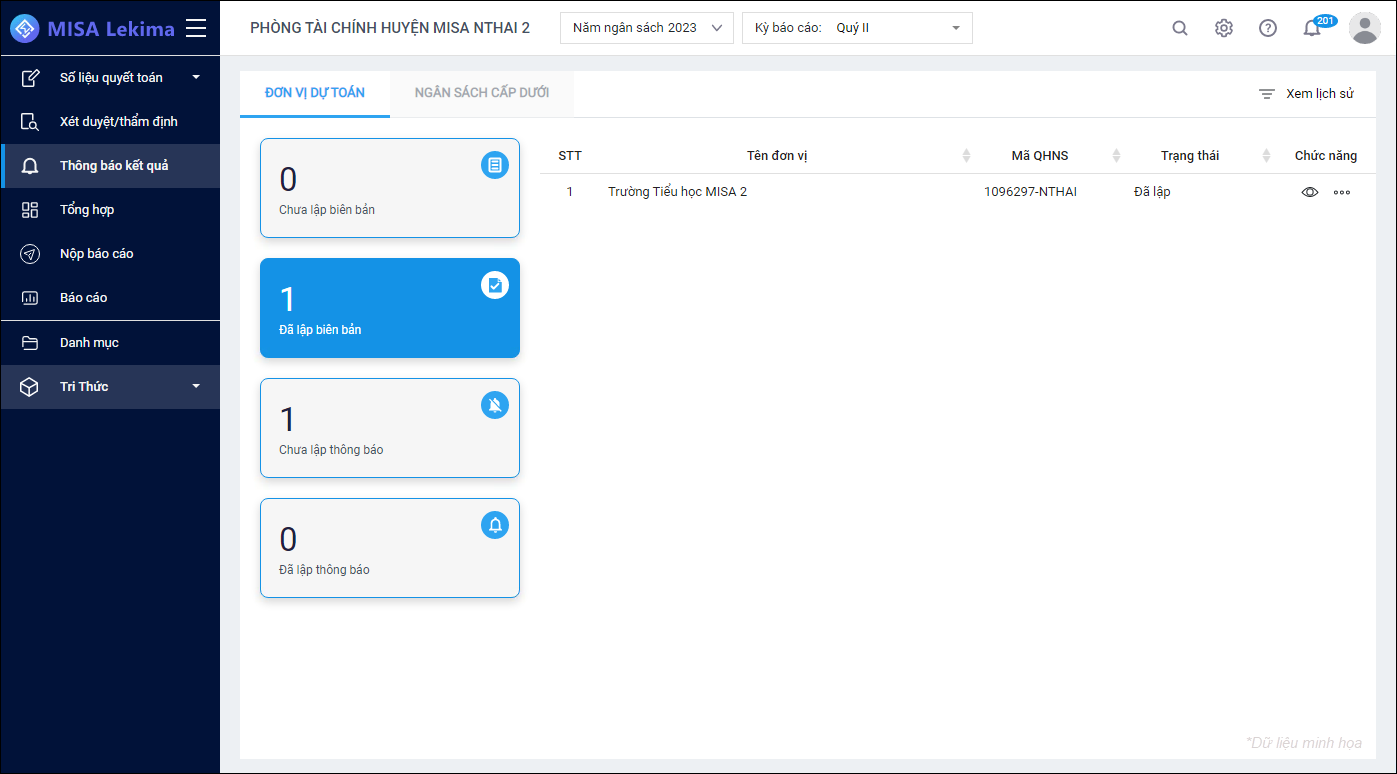The image size is (1397, 774).
Task: Open Nộp báo cáo in sidebar
Action: (110, 253)
